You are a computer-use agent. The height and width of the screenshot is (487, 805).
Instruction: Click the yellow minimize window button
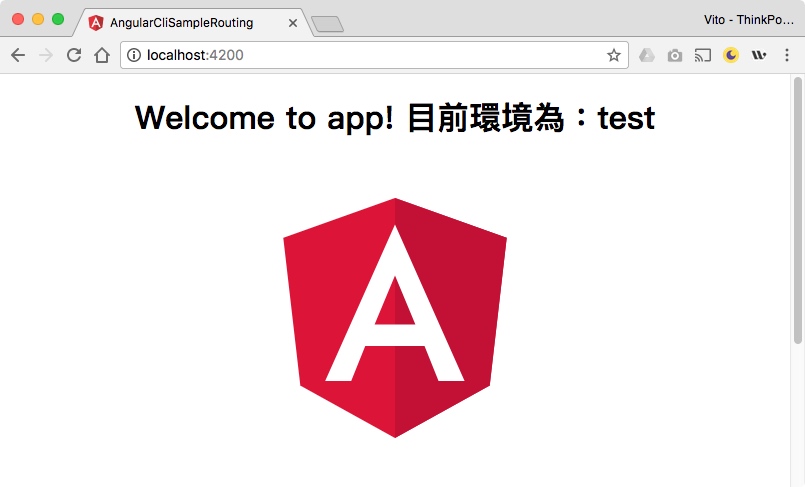click(x=38, y=19)
